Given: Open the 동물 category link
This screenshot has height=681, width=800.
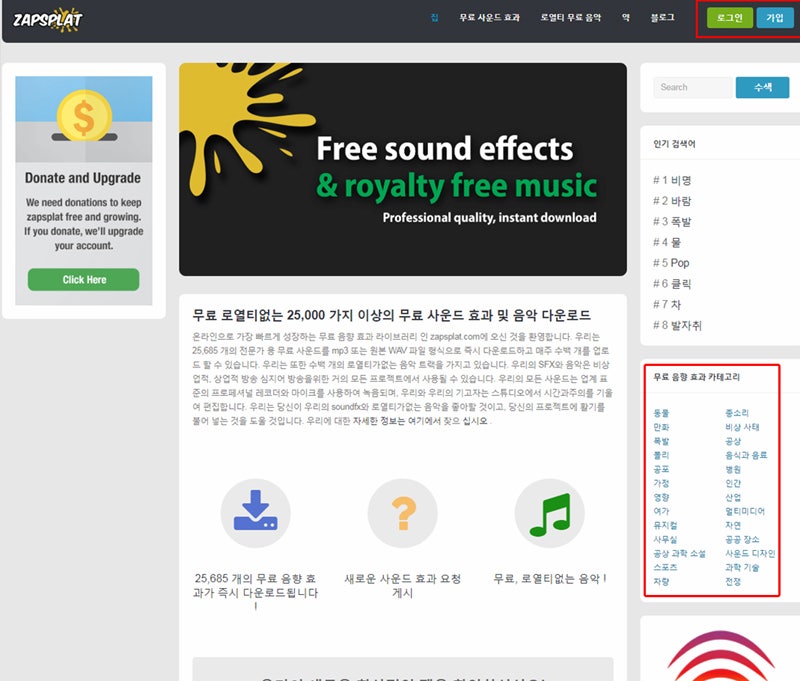Looking at the screenshot, I should pyautogui.click(x=661, y=413).
